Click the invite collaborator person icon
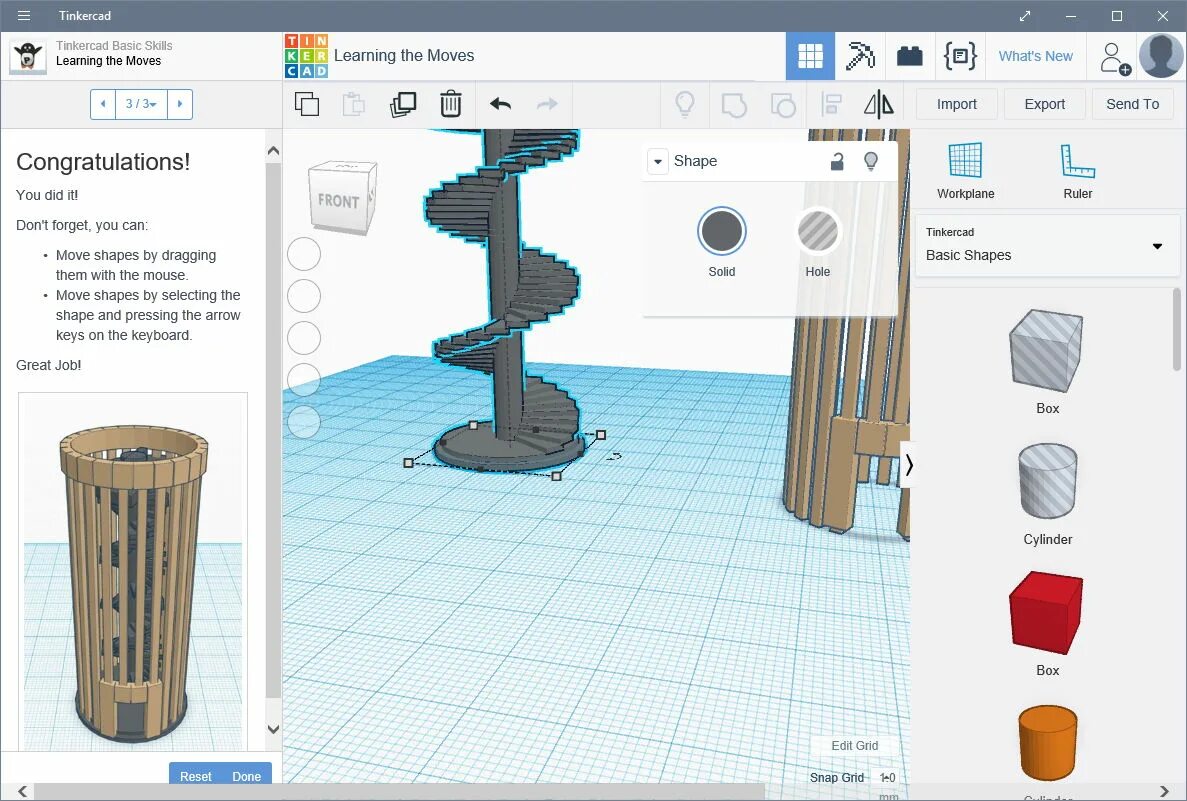The height and width of the screenshot is (801, 1187). pyautogui.click(x=1114, y=58)
